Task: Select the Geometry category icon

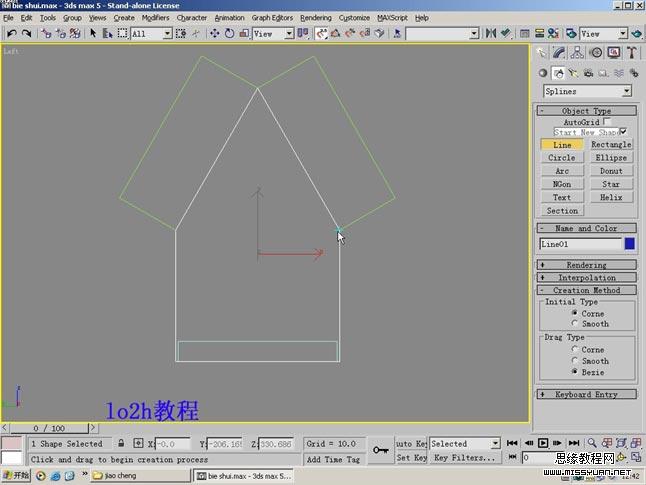Action: point(543,73)
